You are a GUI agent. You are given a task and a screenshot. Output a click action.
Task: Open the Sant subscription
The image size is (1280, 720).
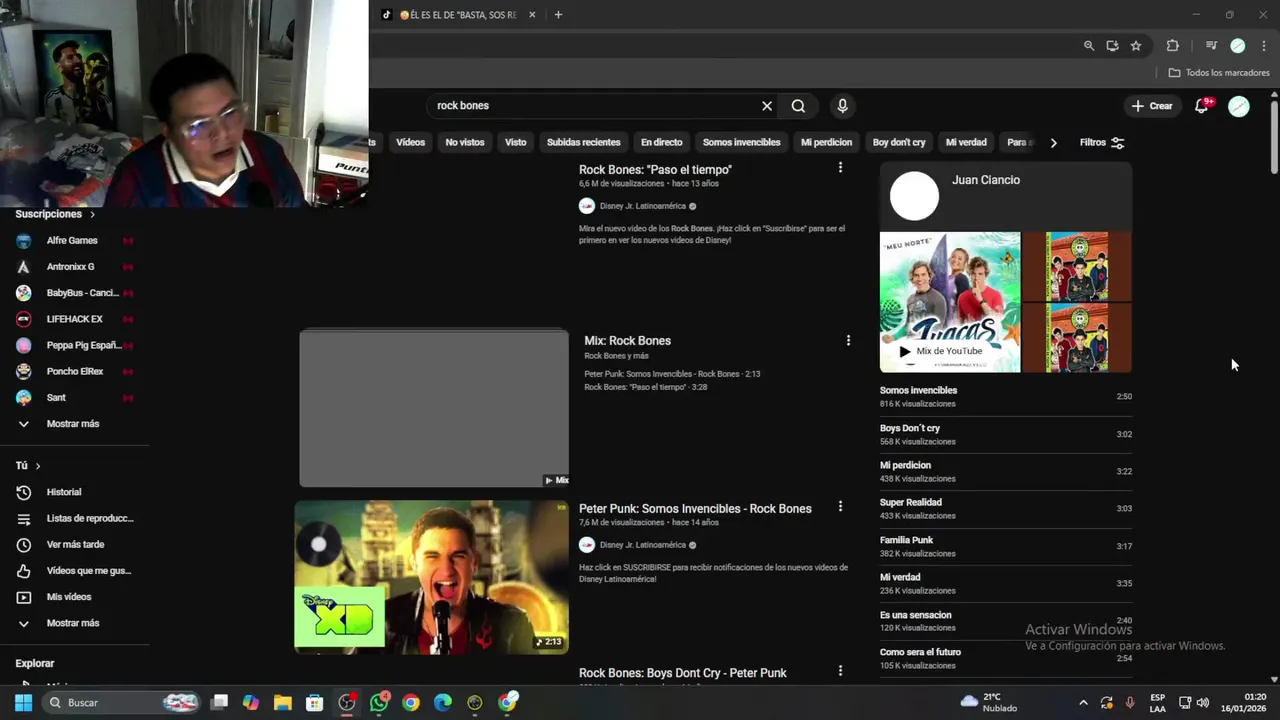point(75,397)
